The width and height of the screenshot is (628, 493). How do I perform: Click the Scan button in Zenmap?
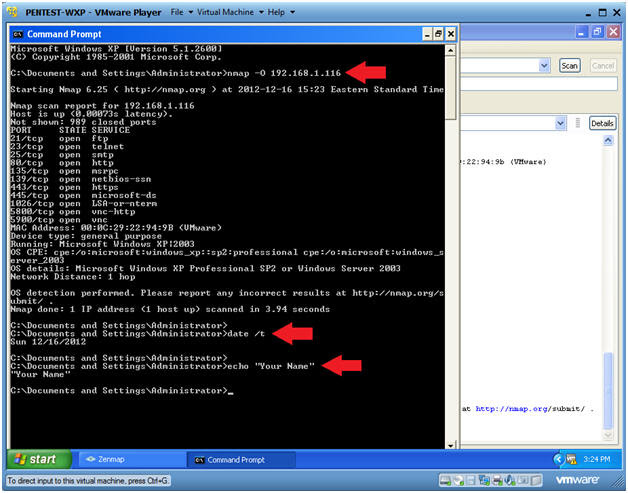point(569,66)
